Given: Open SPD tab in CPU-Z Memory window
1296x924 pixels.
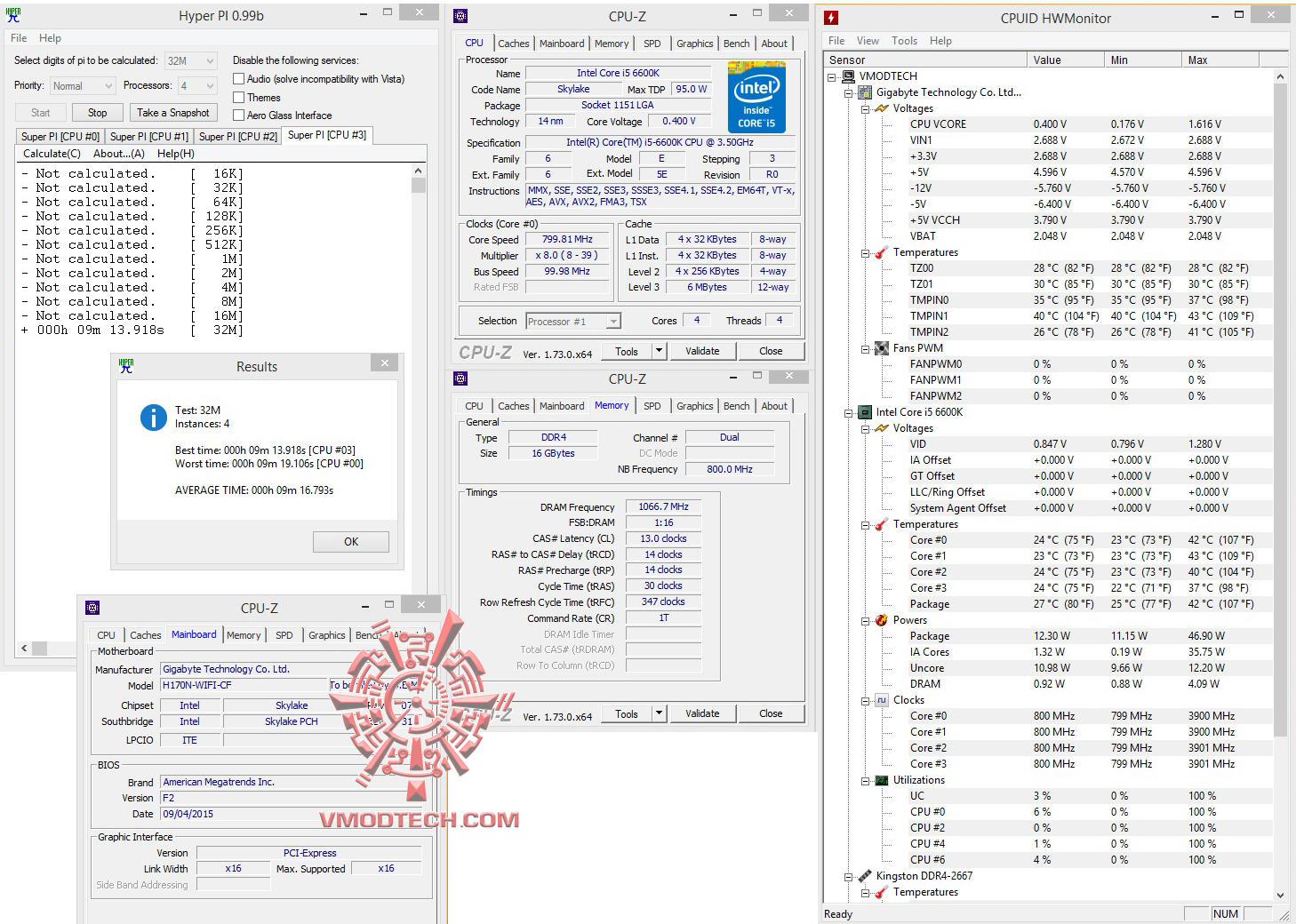Looking at the screenshot, I should (x=652, y=406).
